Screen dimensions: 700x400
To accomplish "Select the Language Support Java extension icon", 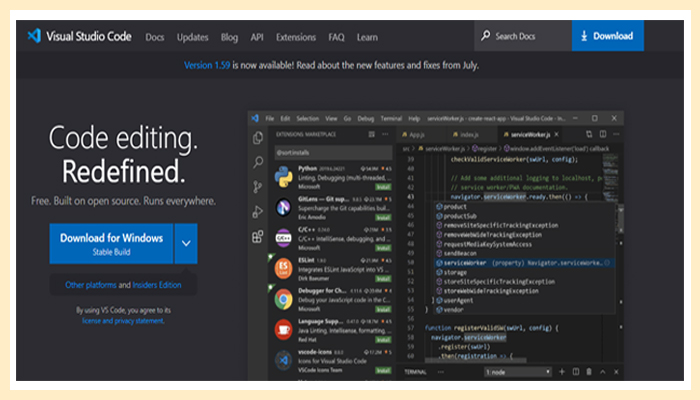I will (283, 329).
